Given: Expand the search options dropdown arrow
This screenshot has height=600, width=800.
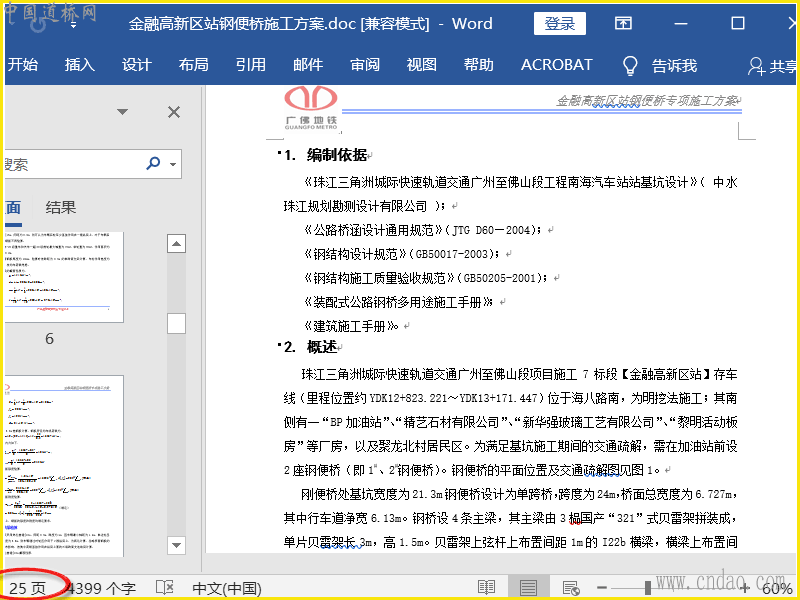Looking at the screenshot, I should [173, 164].
